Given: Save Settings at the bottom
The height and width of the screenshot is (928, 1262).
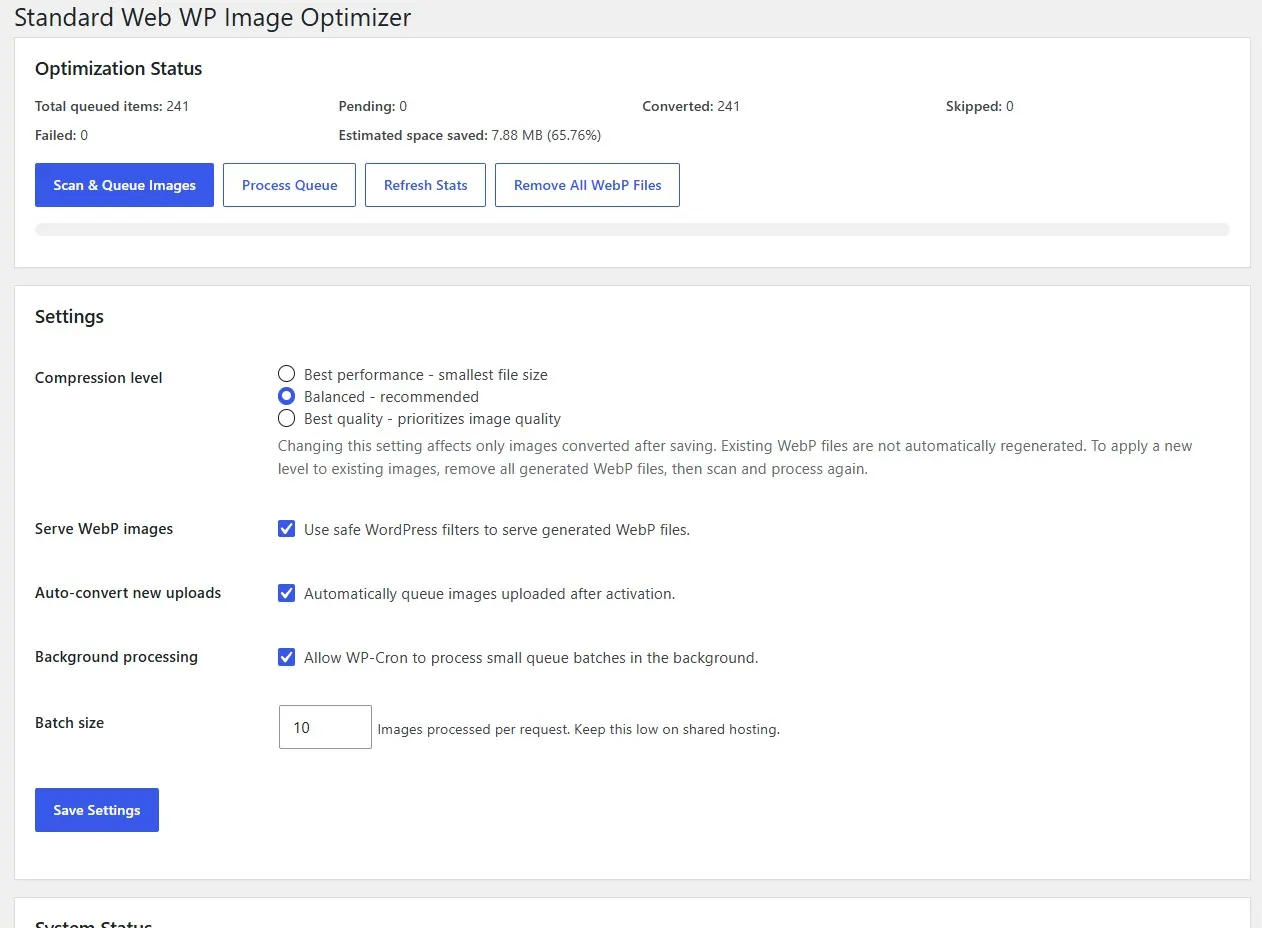Looking at the screenshot, I should (x=97, y=810).
